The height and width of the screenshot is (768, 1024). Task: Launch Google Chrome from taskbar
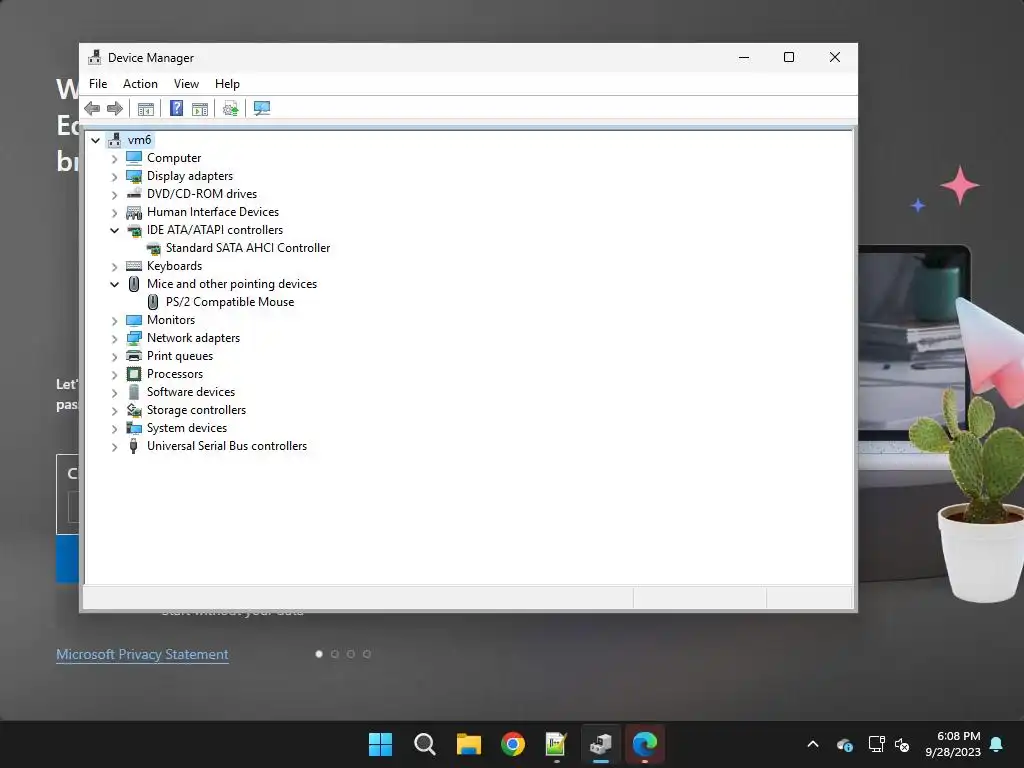point(513,744)
